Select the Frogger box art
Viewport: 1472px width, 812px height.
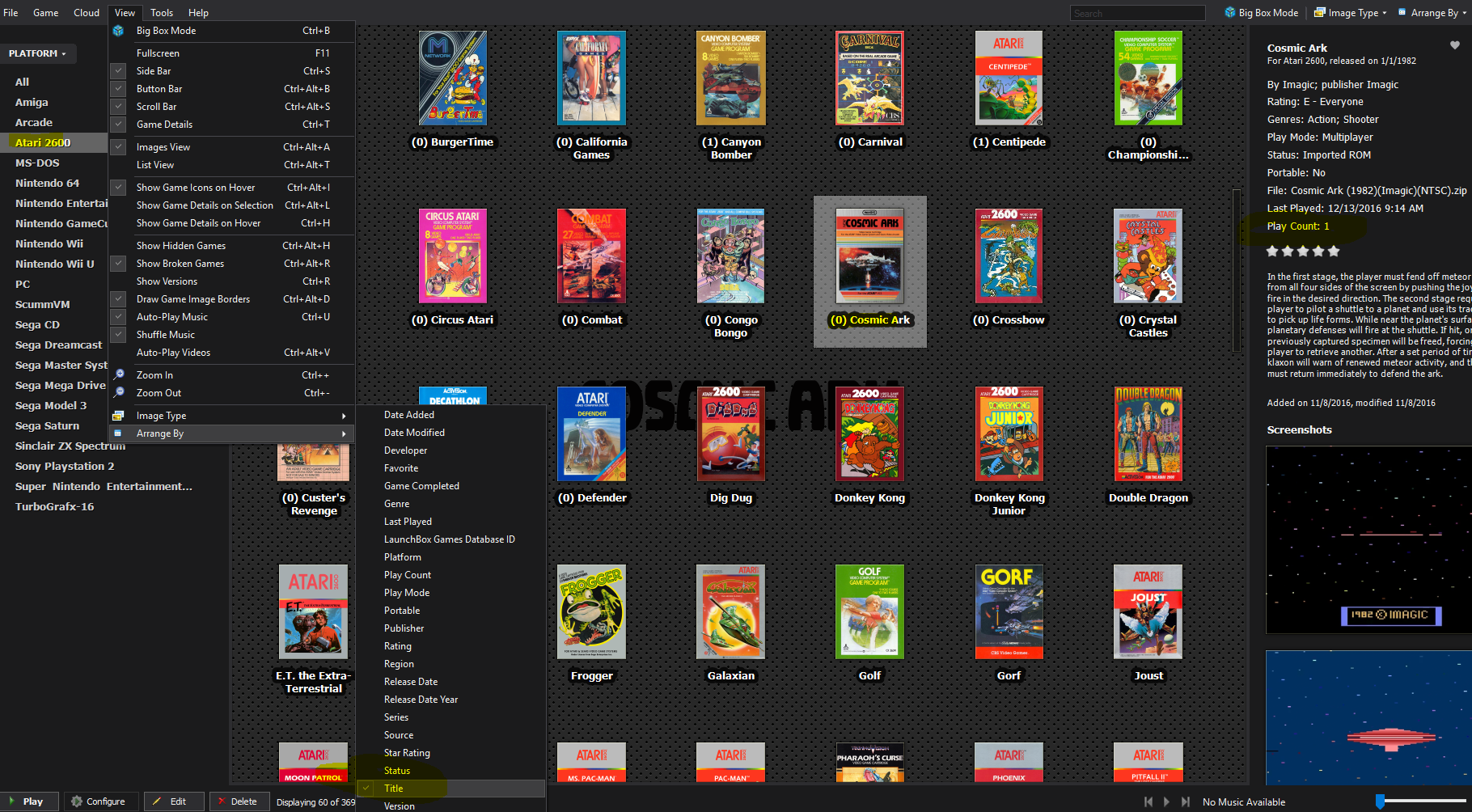pos(591,612)
